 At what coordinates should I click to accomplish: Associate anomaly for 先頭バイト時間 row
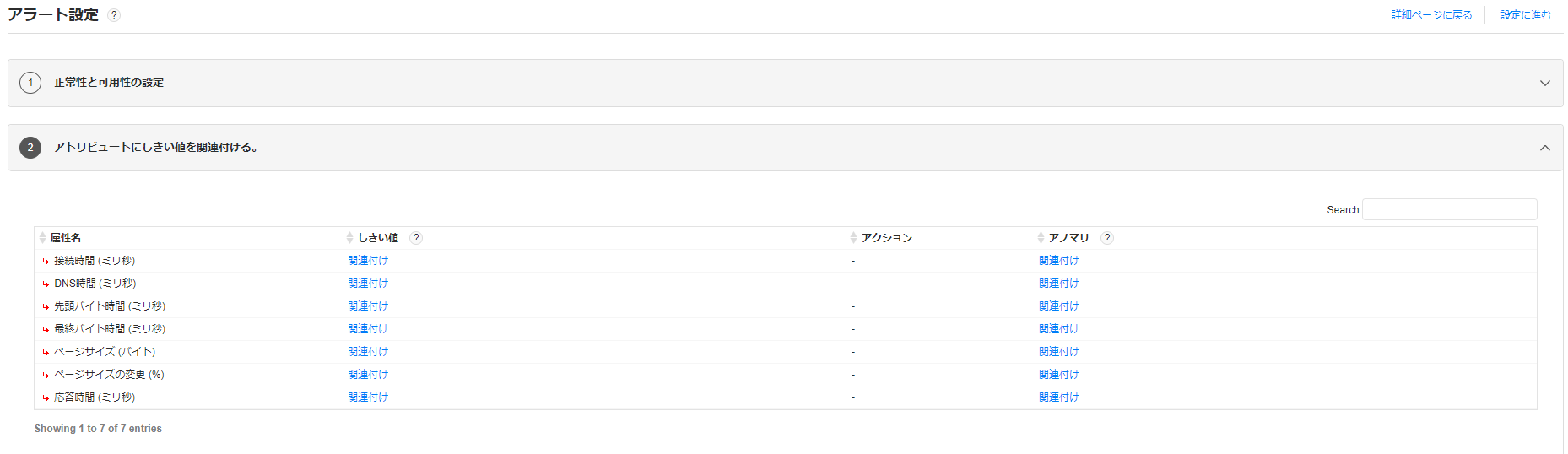pyautogui.click(x=1058, y=306)
